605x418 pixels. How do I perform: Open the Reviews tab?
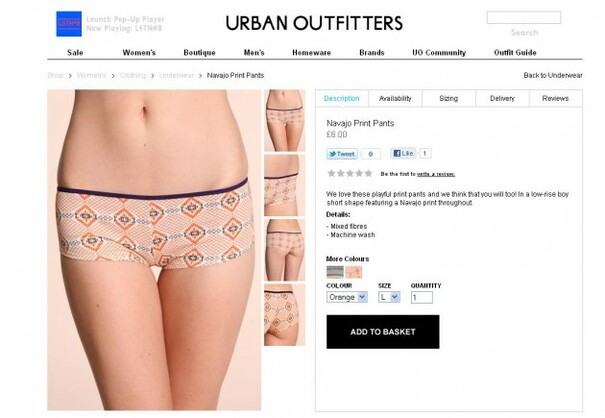(556, 98)
